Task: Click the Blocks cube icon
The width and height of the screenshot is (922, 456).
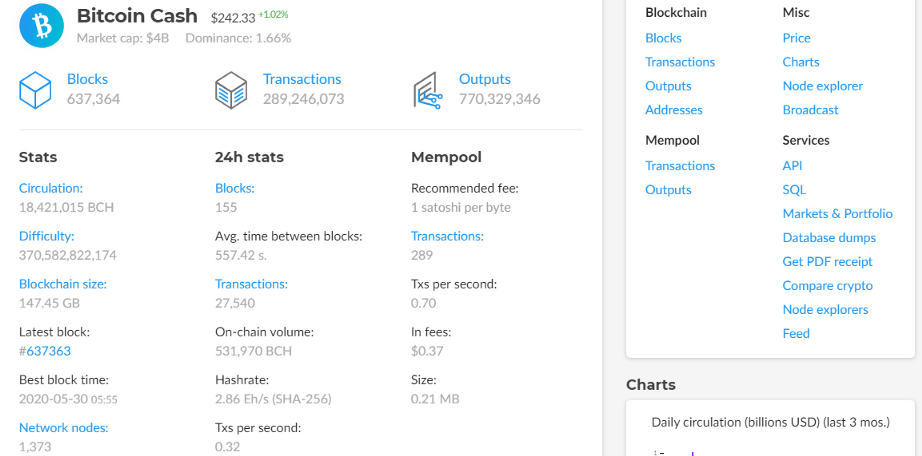Action: (35, 90)
